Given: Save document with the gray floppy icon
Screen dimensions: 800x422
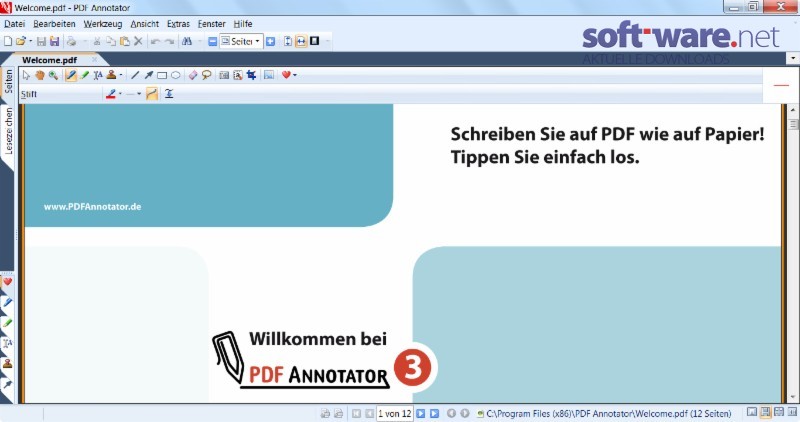Looking at the screenshot, I should click(x=41, y=41).
